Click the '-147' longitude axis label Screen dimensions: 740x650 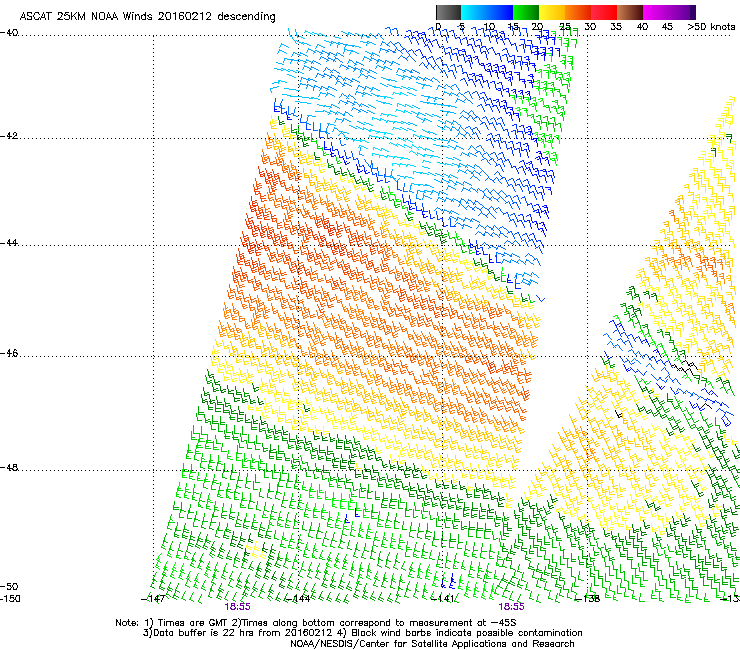click(153, 599)
